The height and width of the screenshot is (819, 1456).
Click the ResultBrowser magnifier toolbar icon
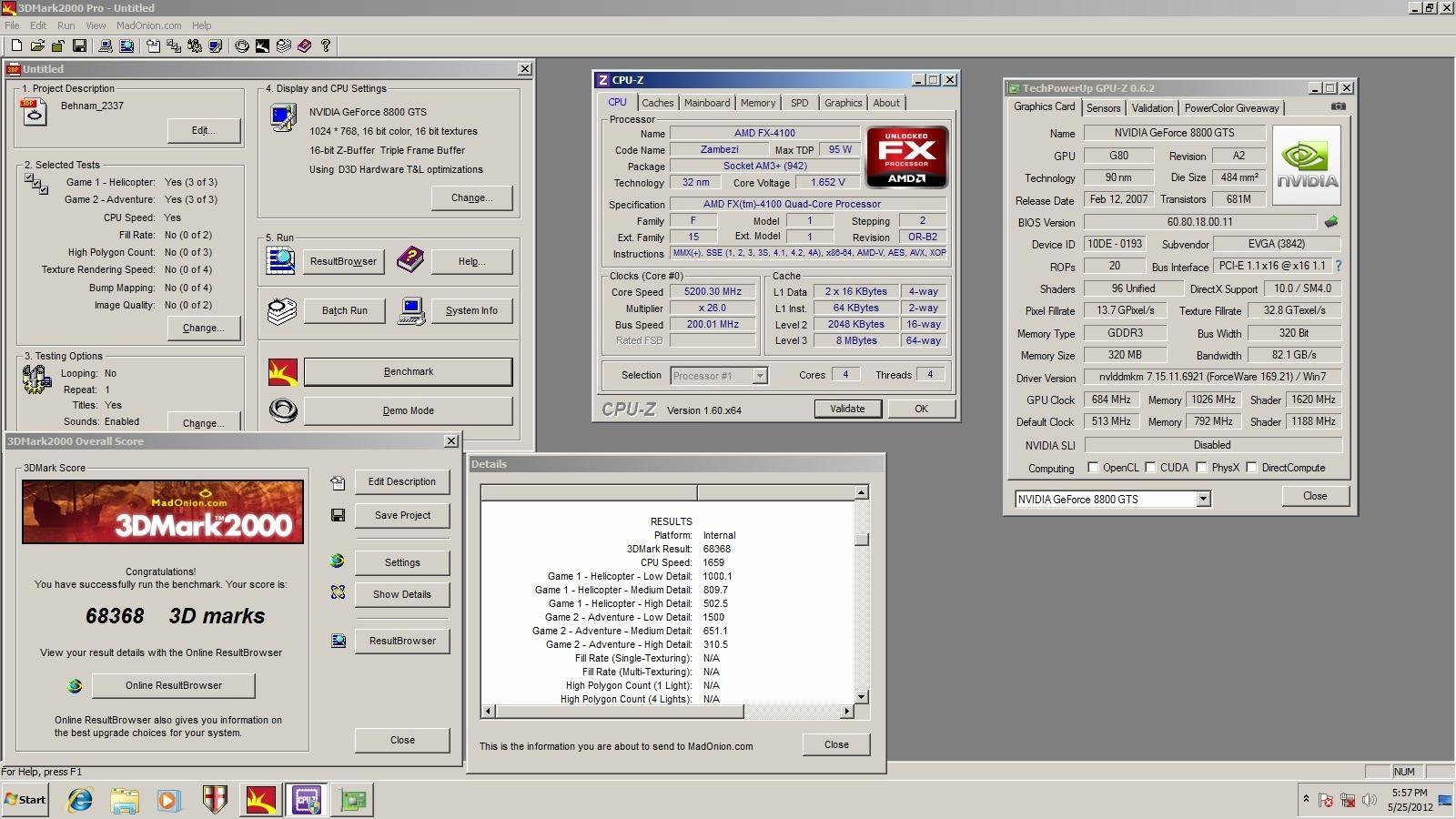[x=126, y=45]
